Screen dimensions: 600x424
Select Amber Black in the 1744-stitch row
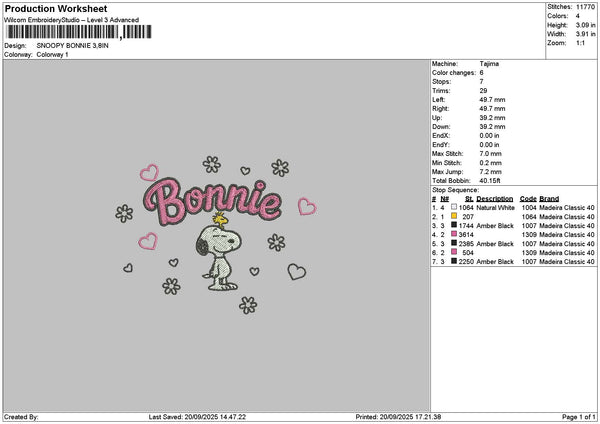pos(495,226)
